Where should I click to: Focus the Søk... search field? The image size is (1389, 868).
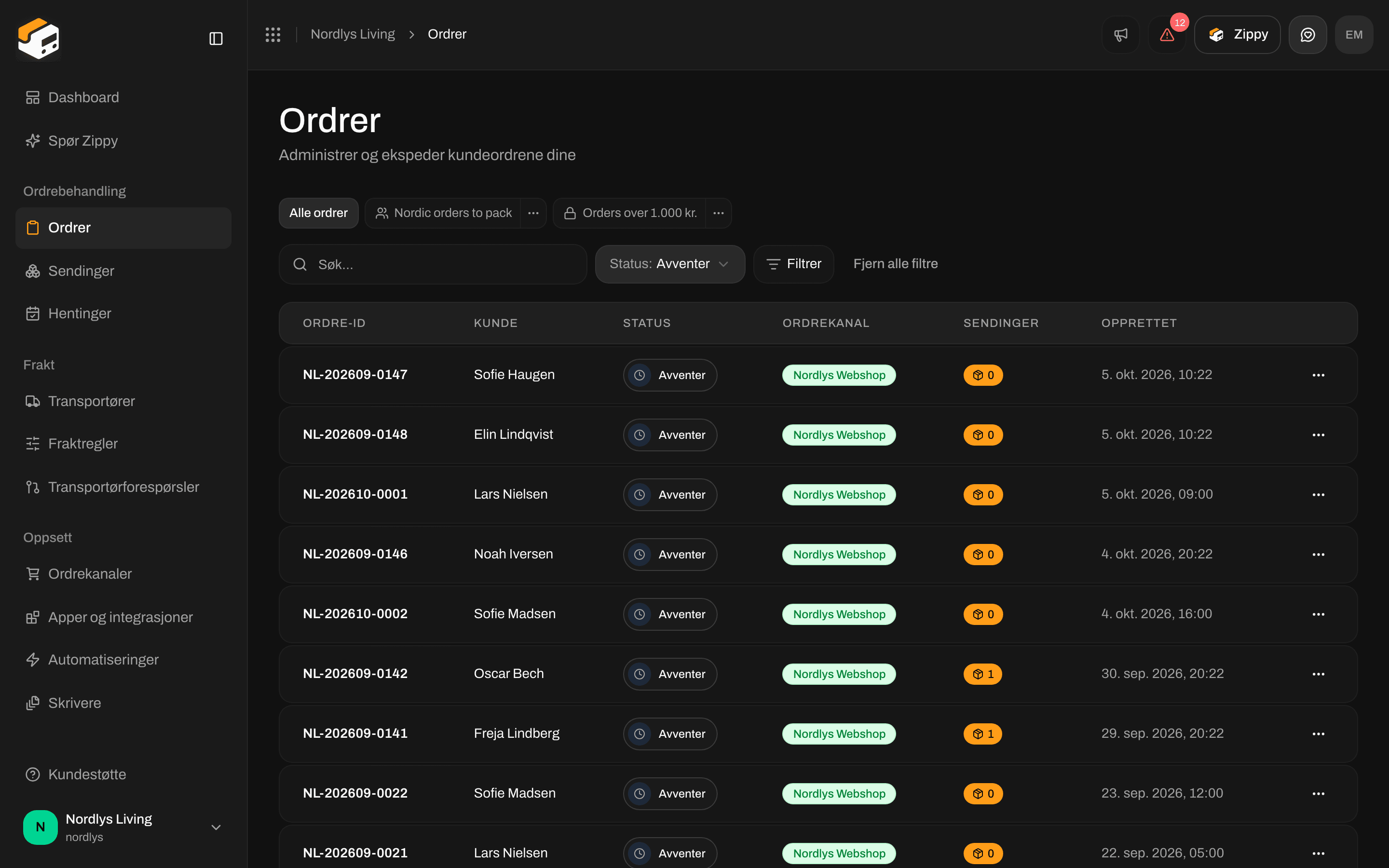433,264
